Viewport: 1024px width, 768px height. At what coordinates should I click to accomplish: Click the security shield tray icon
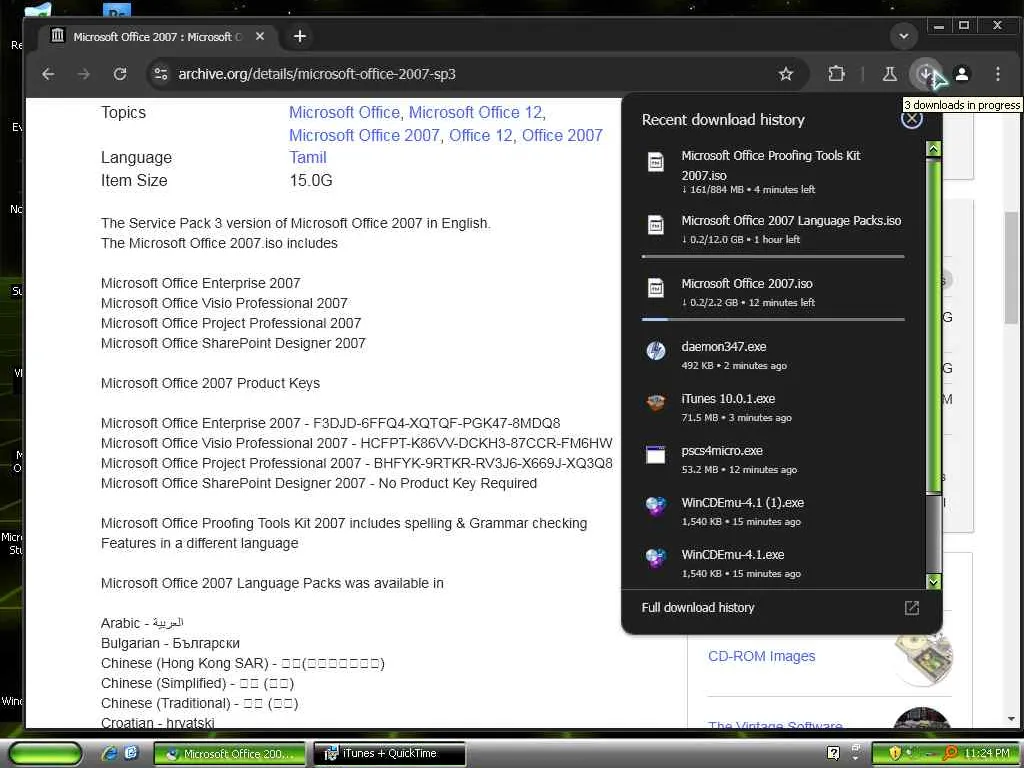pyautogui.click(x=894, y=753)
